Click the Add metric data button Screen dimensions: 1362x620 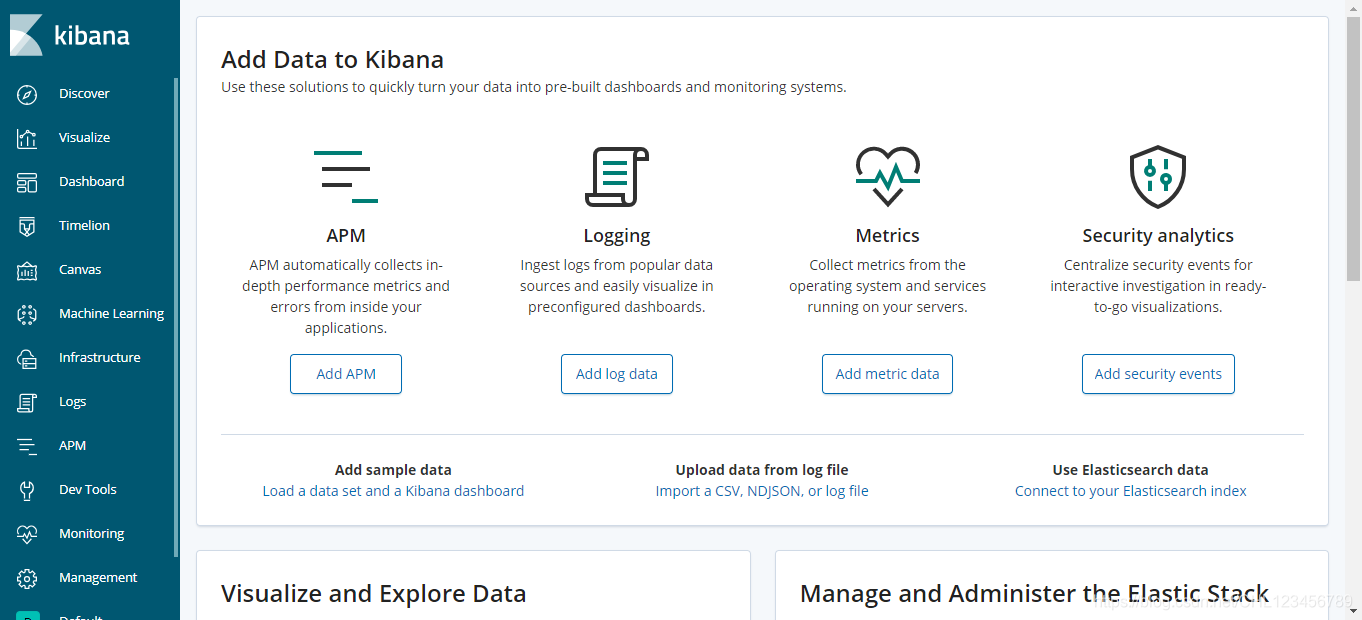pos(888,374)
